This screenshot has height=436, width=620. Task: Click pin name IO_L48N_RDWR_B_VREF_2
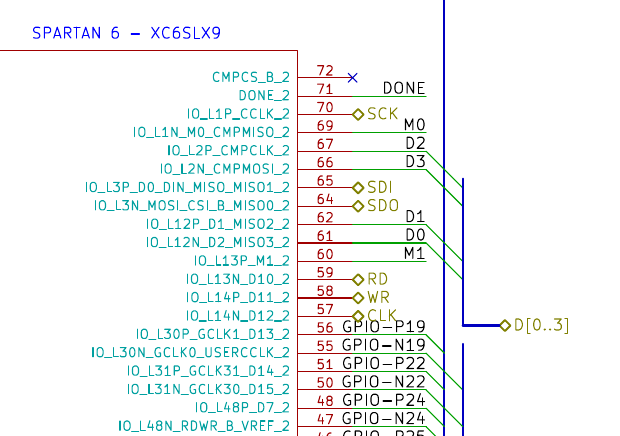tap(204, 426)
